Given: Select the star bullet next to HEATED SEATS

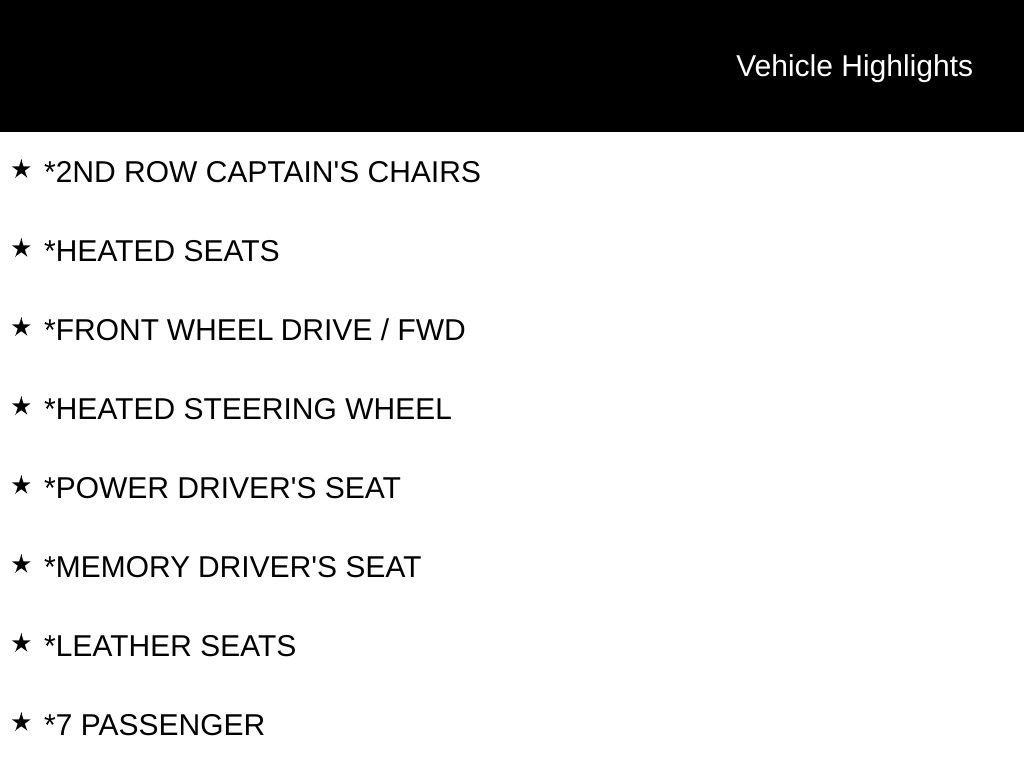Looking at the screenshot, I should [x=21, y=249].
